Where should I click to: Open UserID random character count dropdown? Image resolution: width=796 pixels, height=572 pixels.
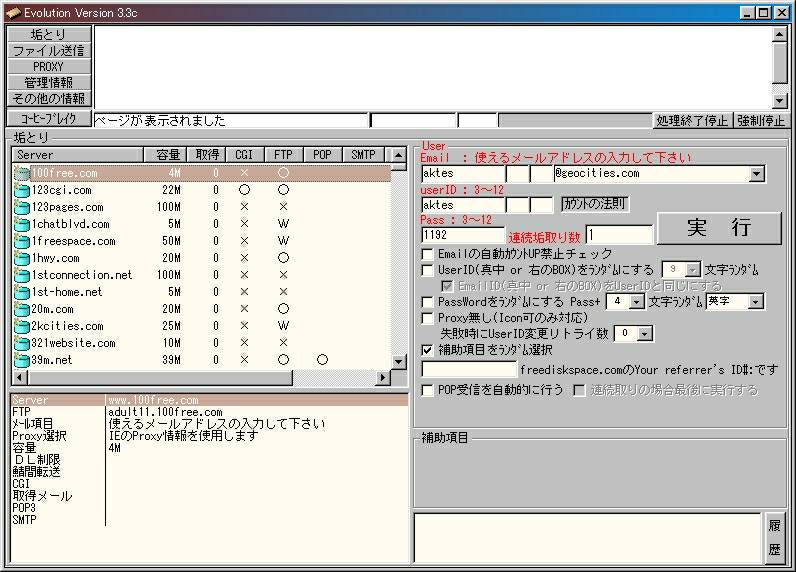pos(692,270)
